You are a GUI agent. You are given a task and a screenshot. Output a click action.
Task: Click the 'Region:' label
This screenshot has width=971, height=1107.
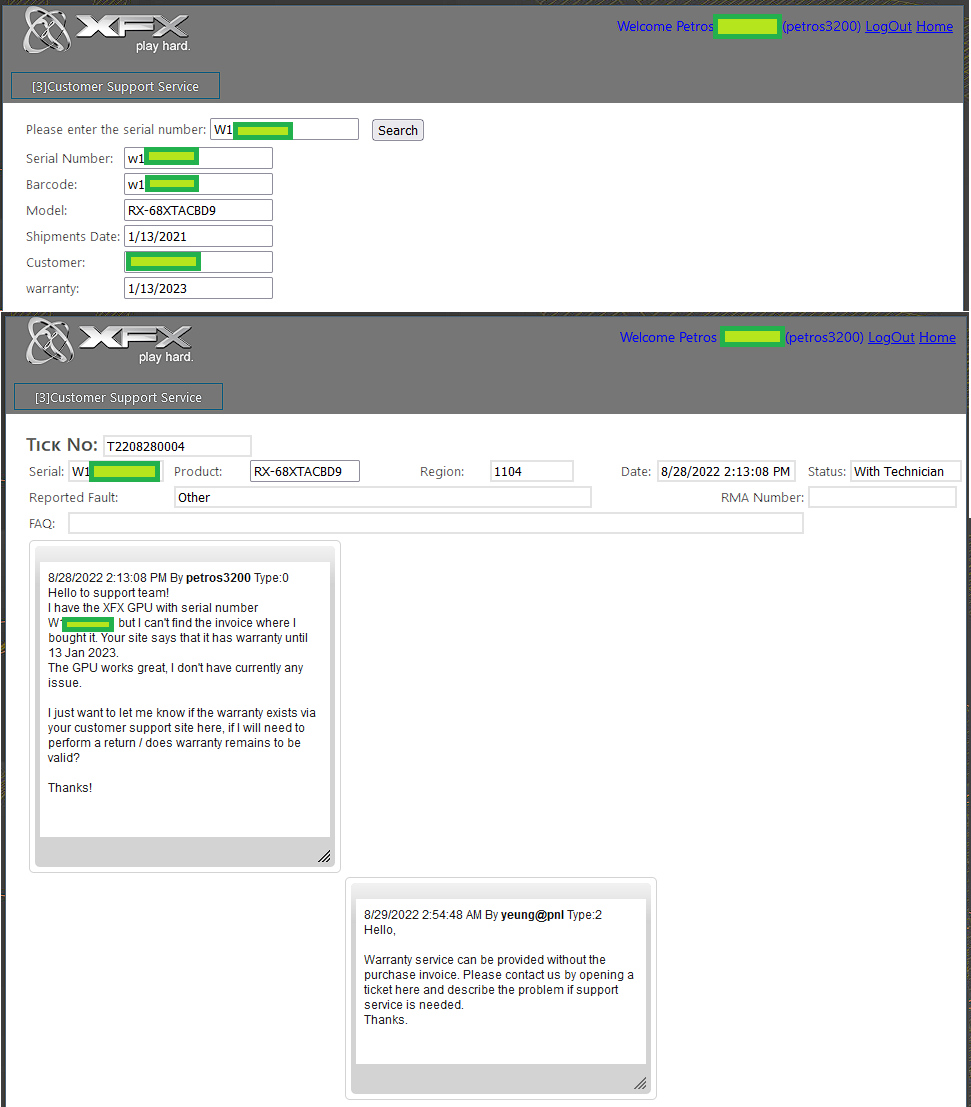442,472
